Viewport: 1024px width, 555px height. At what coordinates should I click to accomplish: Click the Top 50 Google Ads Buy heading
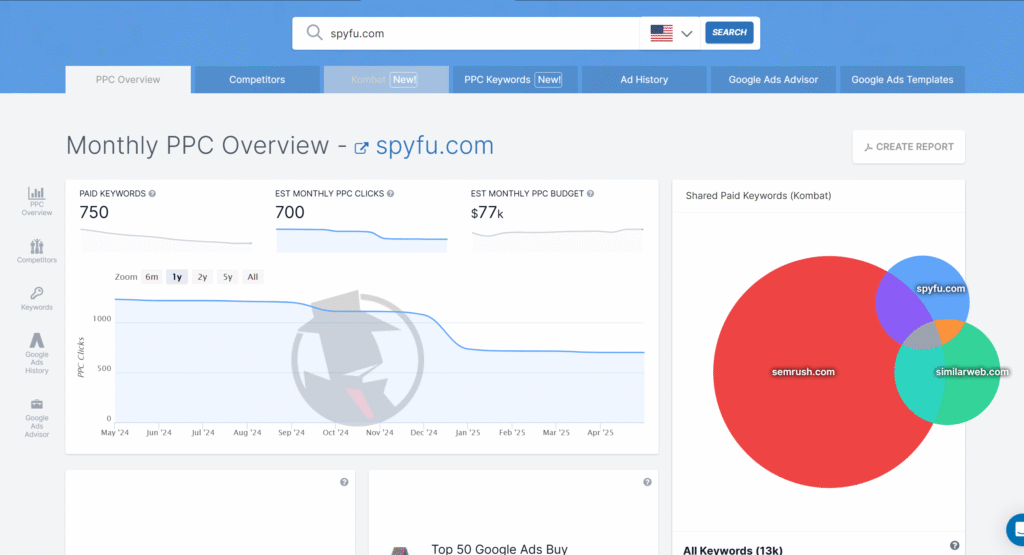[500, 548]
